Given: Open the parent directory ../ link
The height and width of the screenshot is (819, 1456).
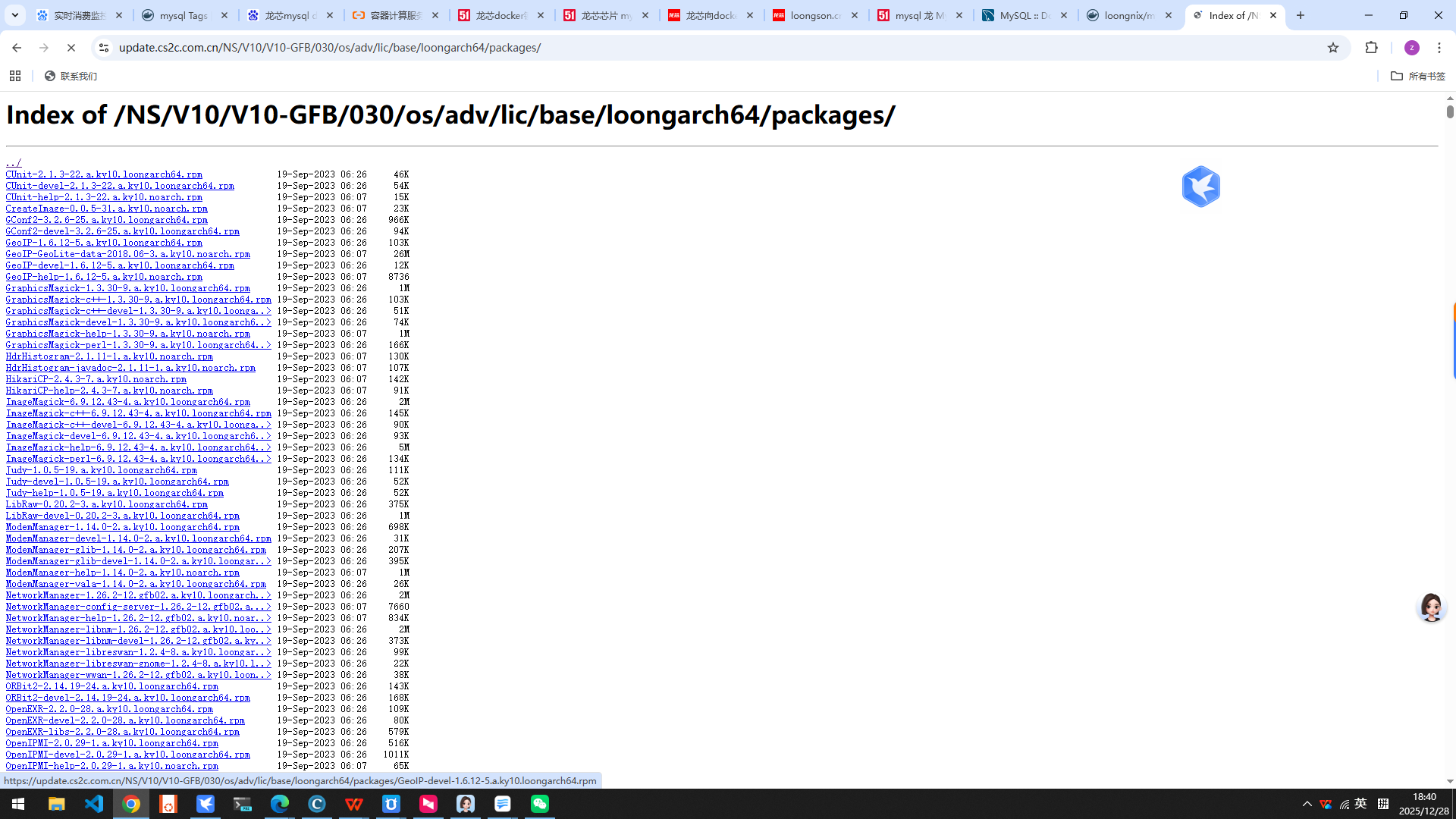Looking at the screenshot, I should pyautogui.click(x=14, y=163).
